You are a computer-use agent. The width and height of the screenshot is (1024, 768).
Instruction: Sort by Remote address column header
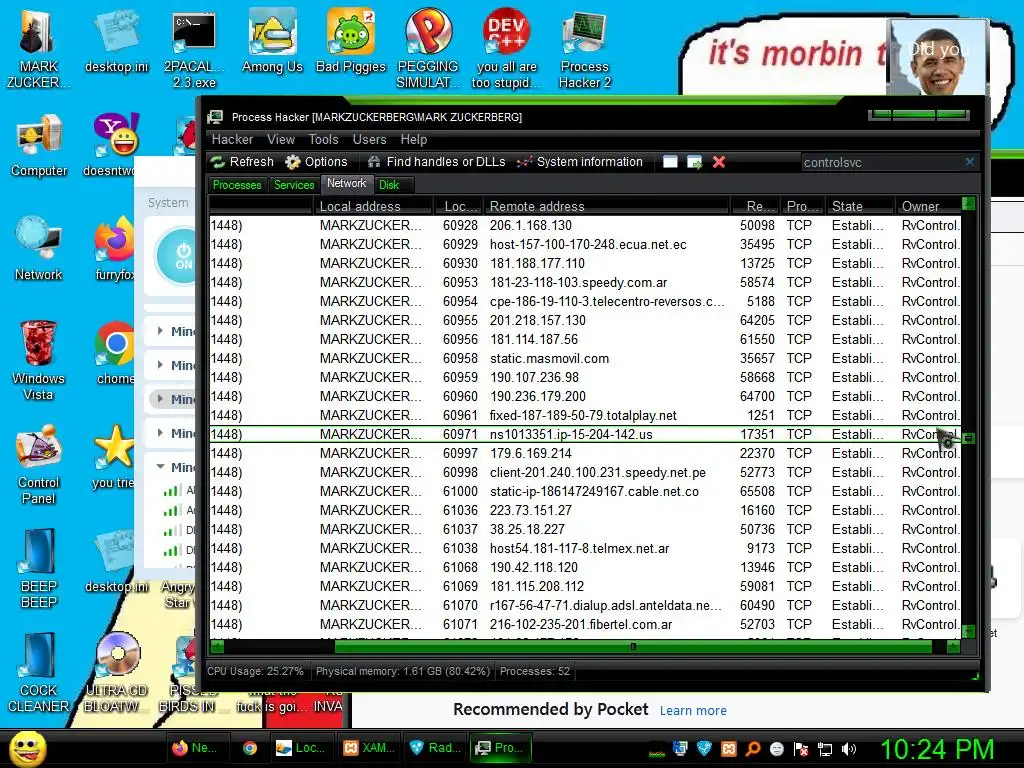(x=607, y=206)
